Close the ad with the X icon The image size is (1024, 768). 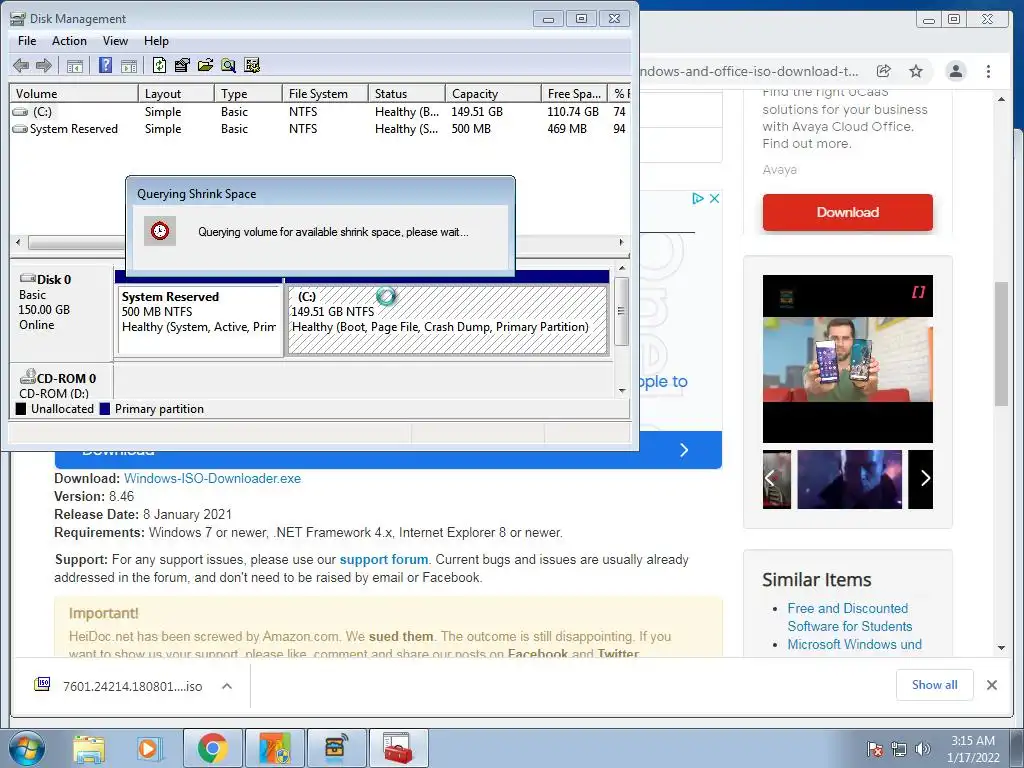[714, 199]
